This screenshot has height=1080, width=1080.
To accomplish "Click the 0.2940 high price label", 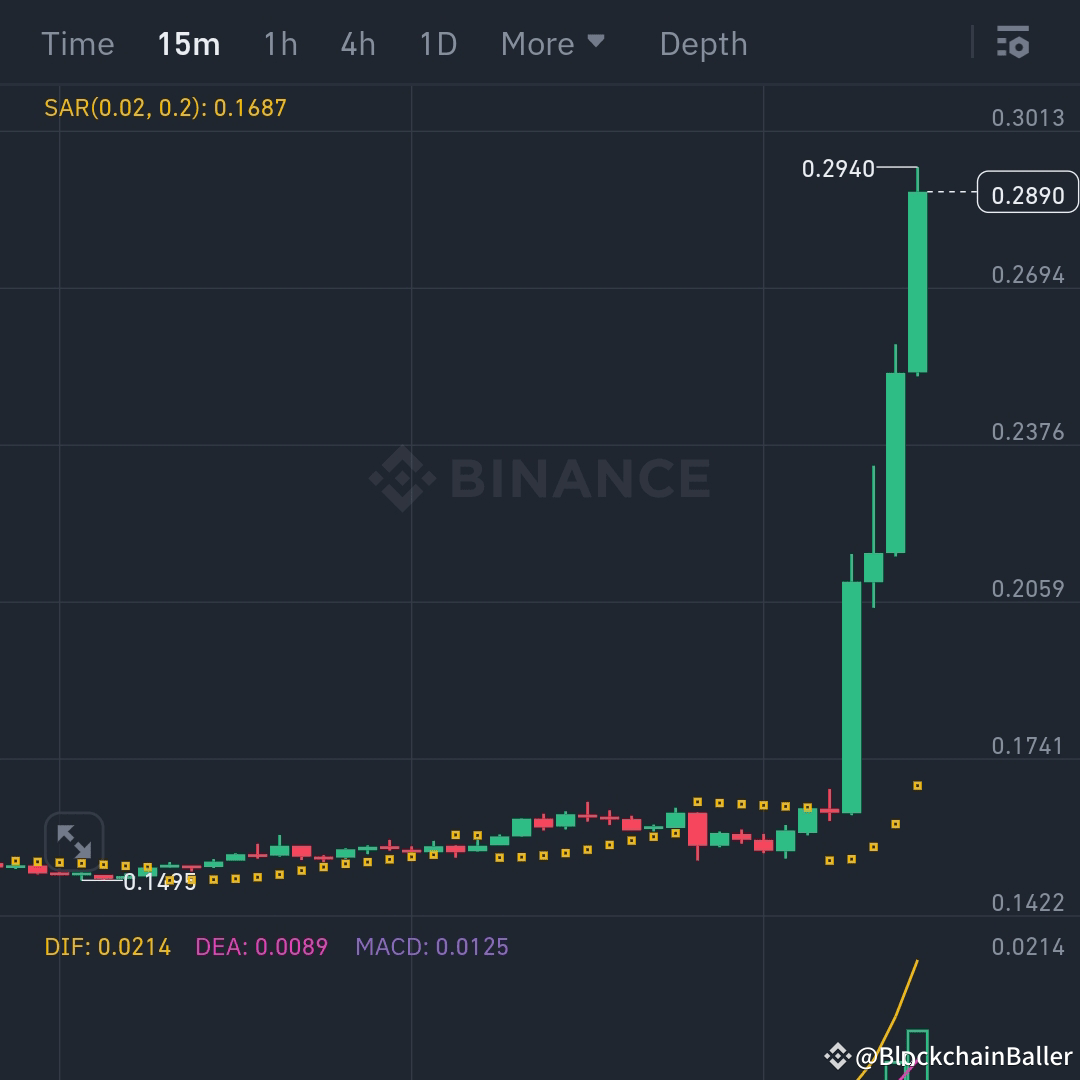I will pos(840,169).
